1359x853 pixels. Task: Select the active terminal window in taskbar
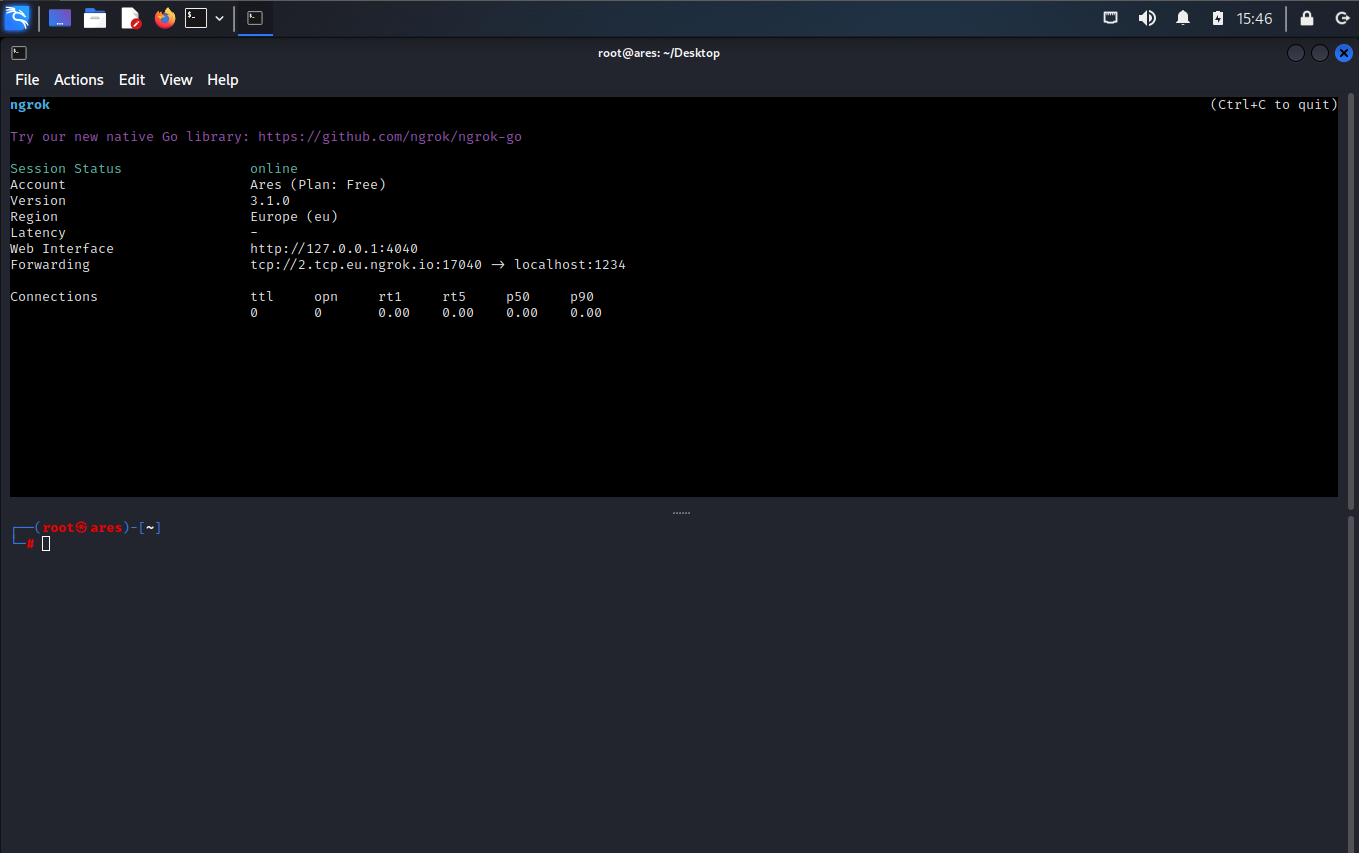tap(255, 18)
